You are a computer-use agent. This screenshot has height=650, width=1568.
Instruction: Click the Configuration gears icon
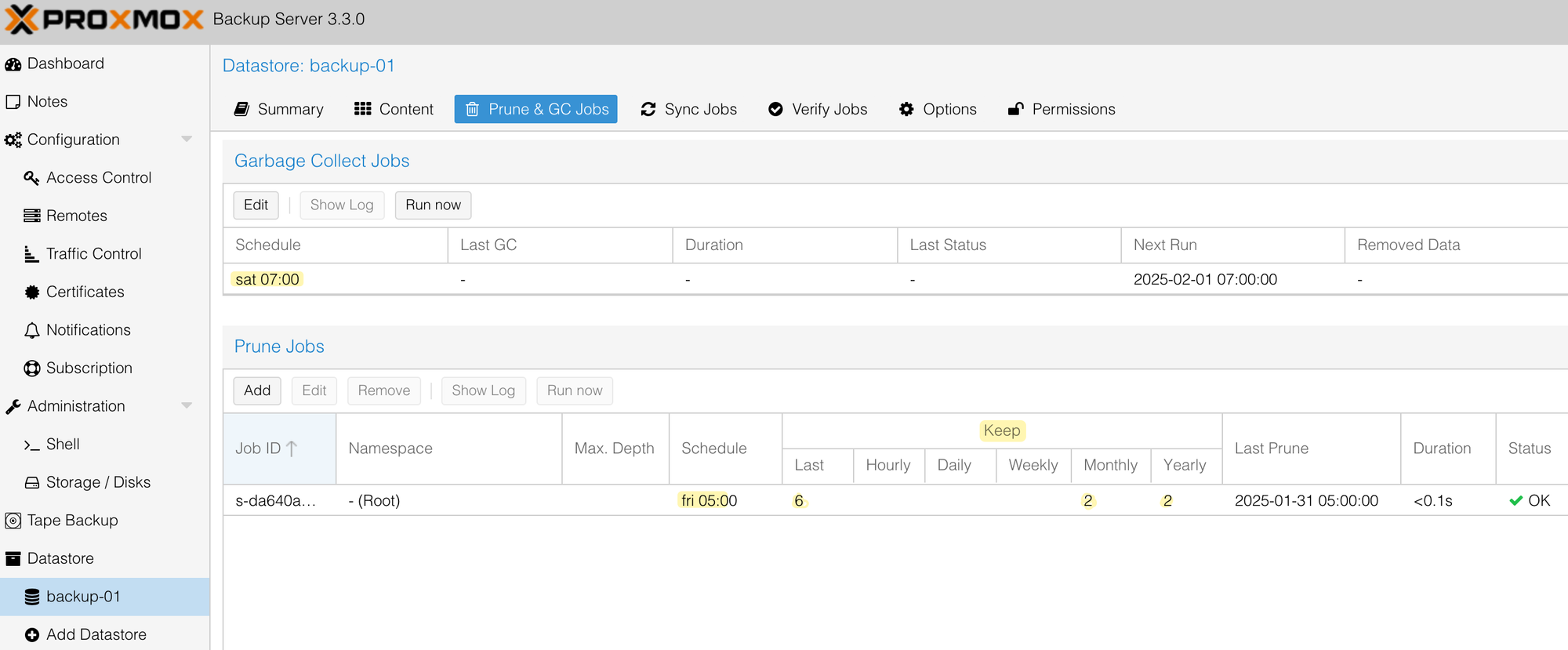click(13, 140)
